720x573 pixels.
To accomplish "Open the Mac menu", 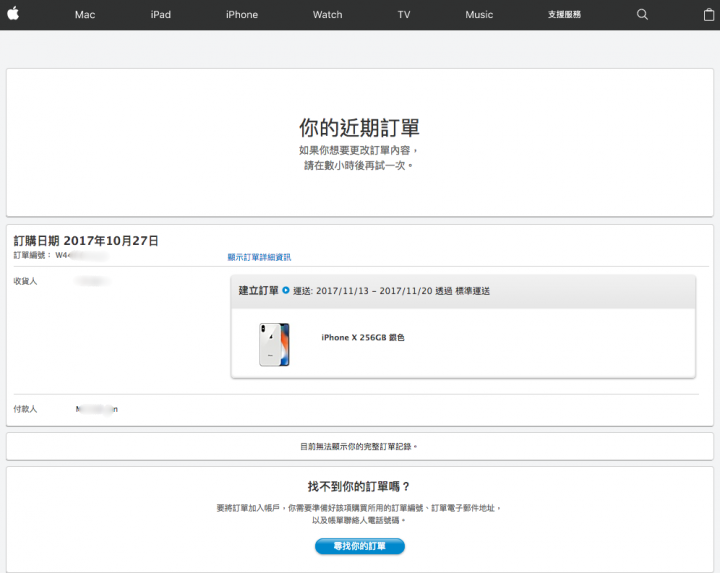I will click(85, 15).
